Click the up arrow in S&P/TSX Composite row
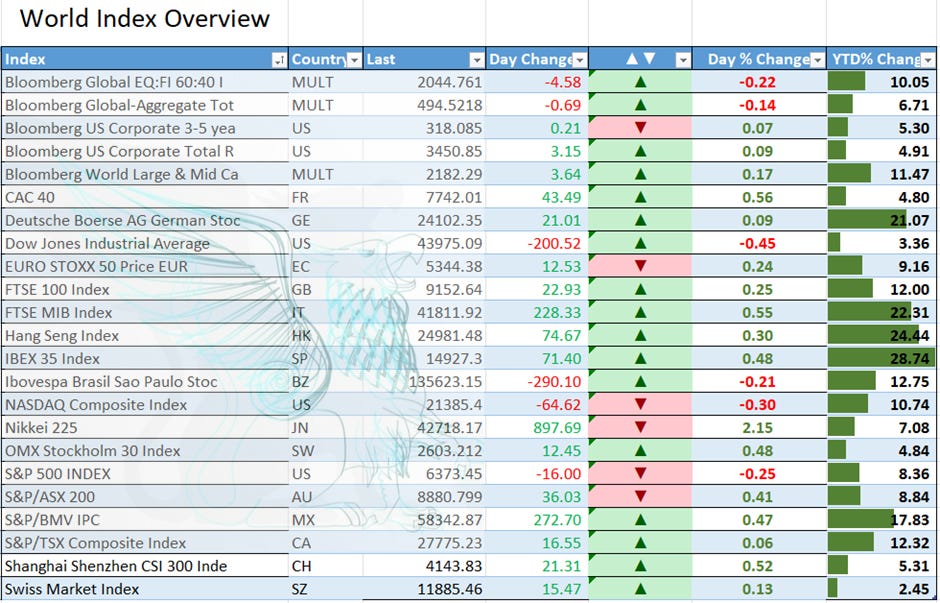 pyautogui.click(x=640, y=543)
